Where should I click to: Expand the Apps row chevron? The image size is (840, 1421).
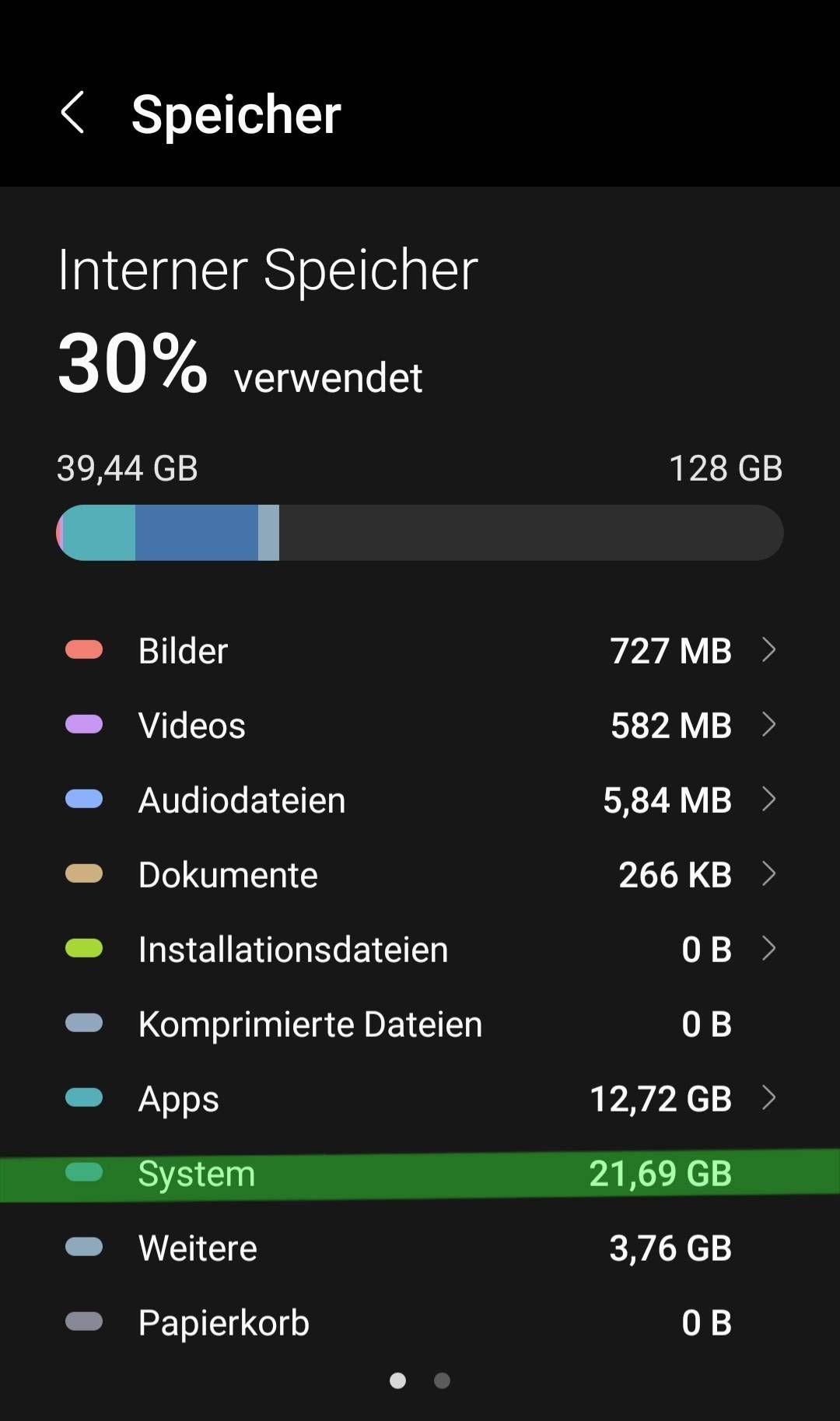click(768, 1098)
